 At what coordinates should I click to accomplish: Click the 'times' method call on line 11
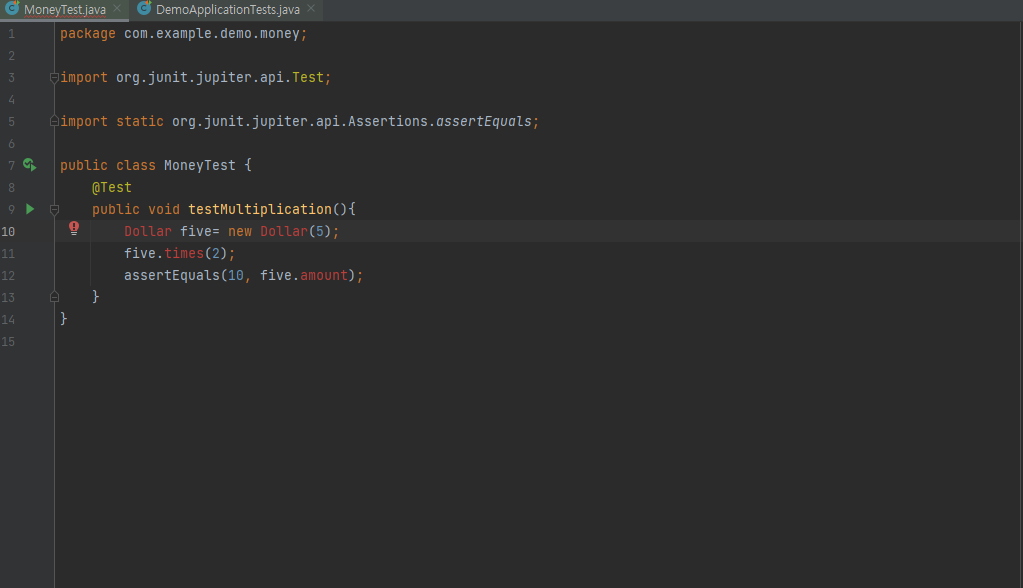[x=184, y=253]
